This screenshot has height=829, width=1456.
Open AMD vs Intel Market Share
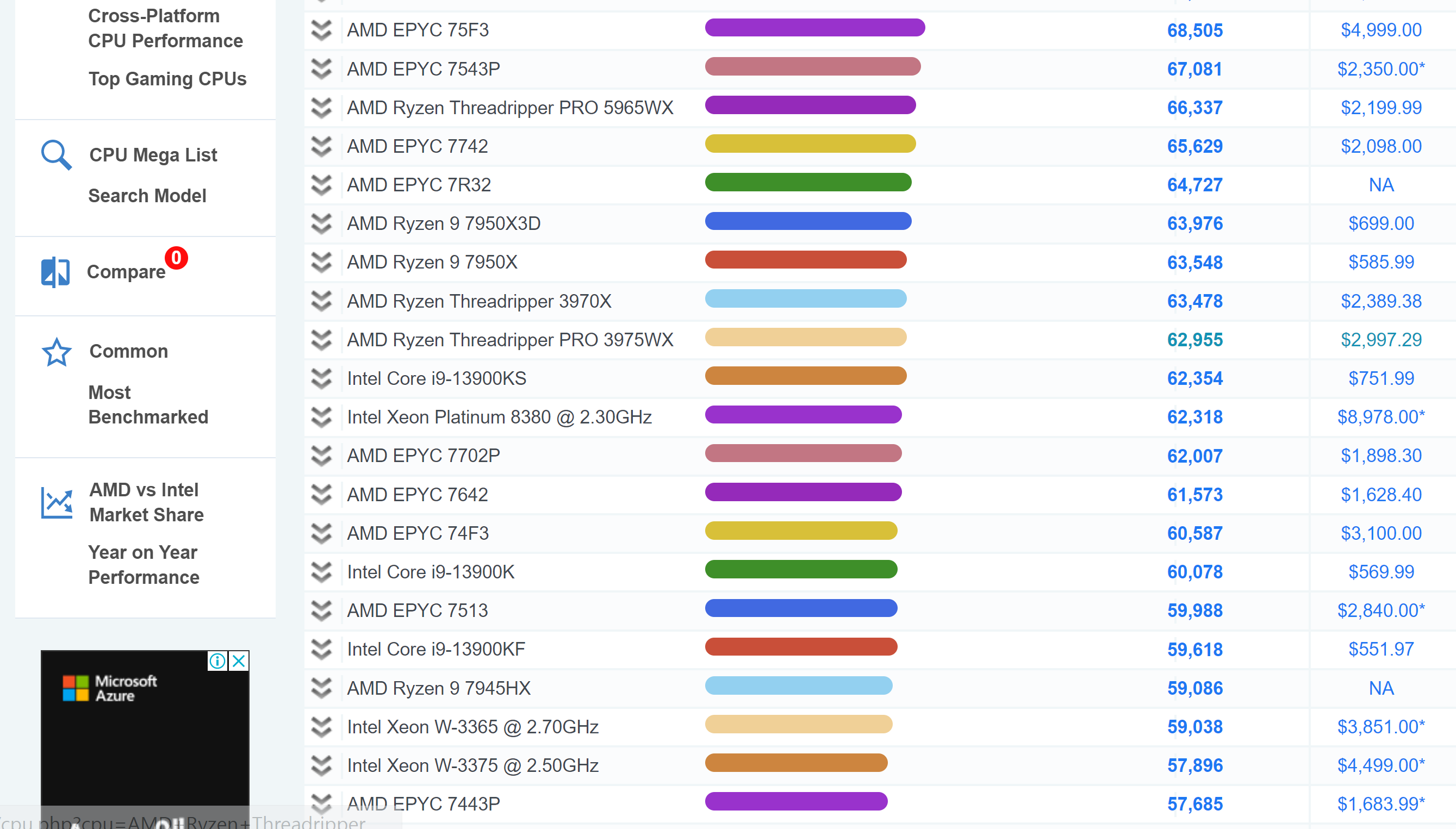click(146, 502)
